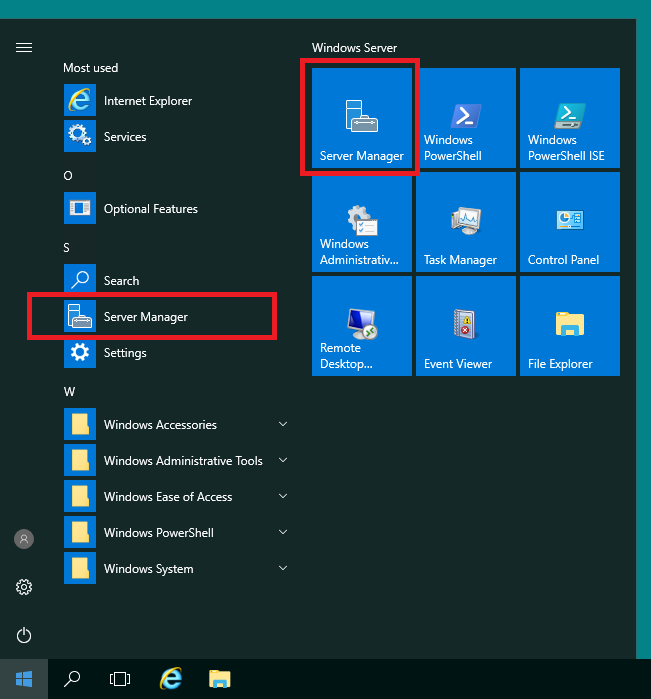
Task: Launch Event Viewer tile
Action: tap(466, 326)
